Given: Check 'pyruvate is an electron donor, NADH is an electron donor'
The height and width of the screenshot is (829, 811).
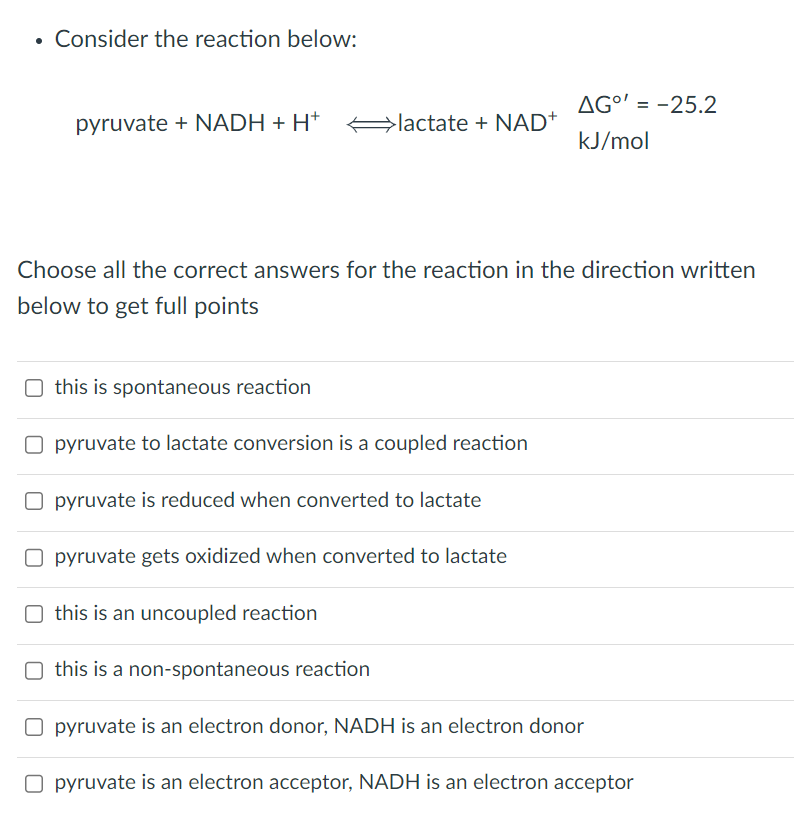Looking at the screenshot, I should 33,727.
